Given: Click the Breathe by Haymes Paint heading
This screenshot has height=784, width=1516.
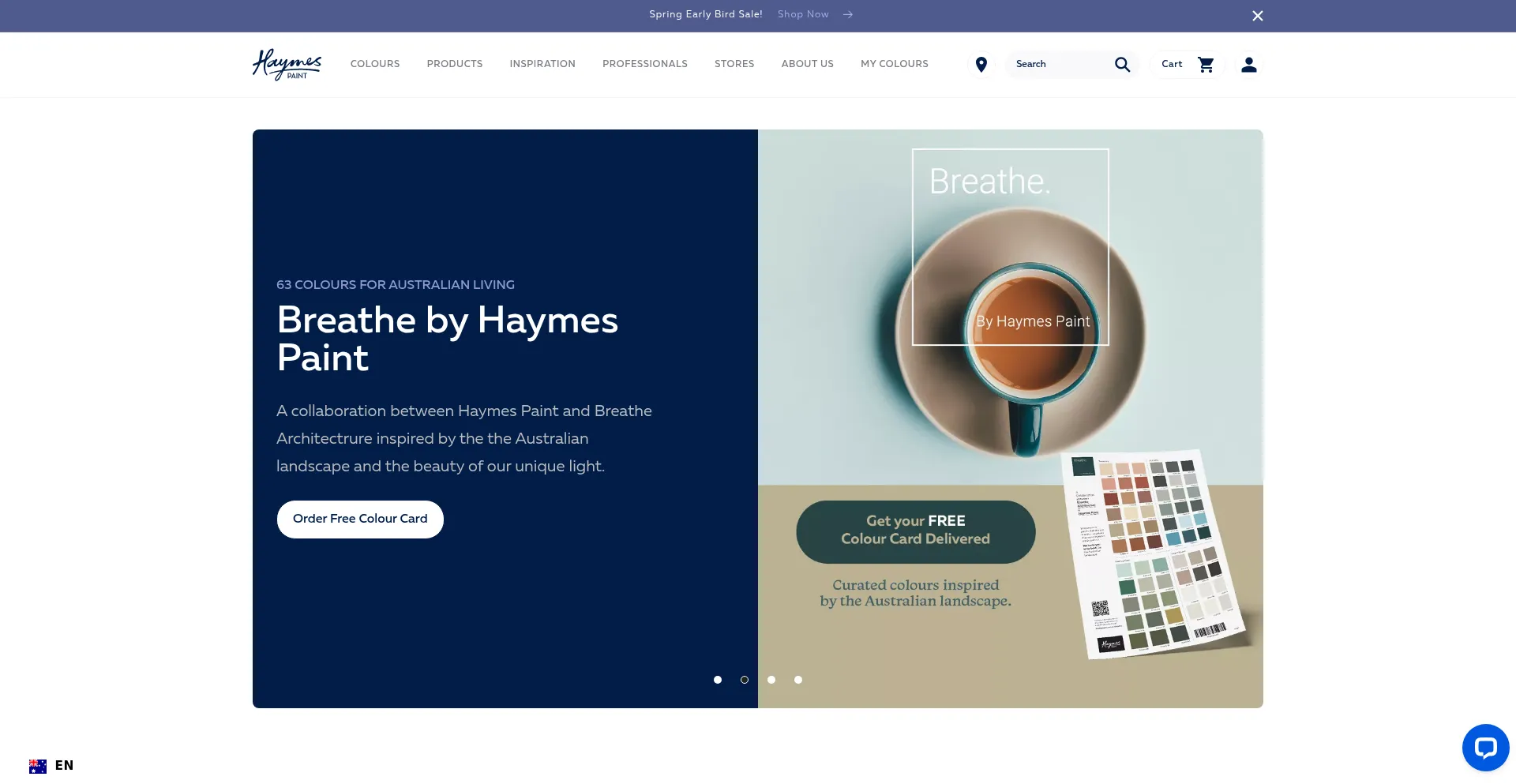Looking at the screenshot, I should [447, 339].
